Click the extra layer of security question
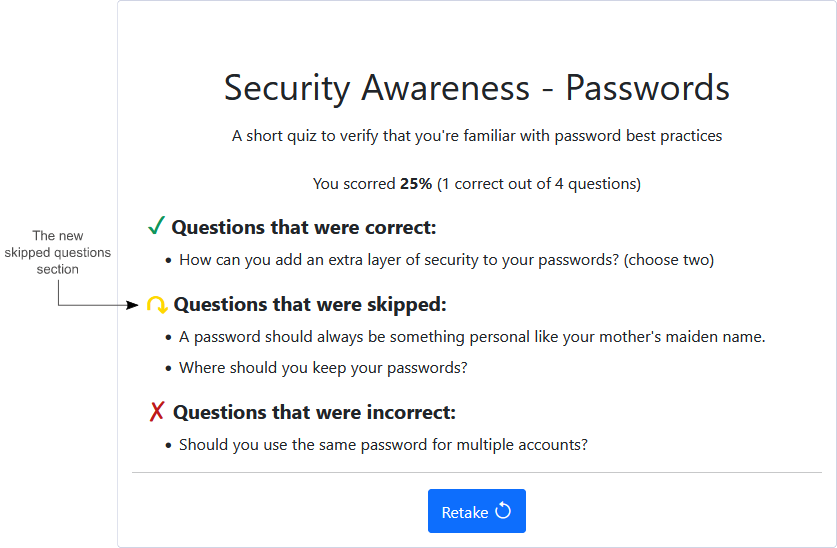Screen dimensions: 837x548 446,260
